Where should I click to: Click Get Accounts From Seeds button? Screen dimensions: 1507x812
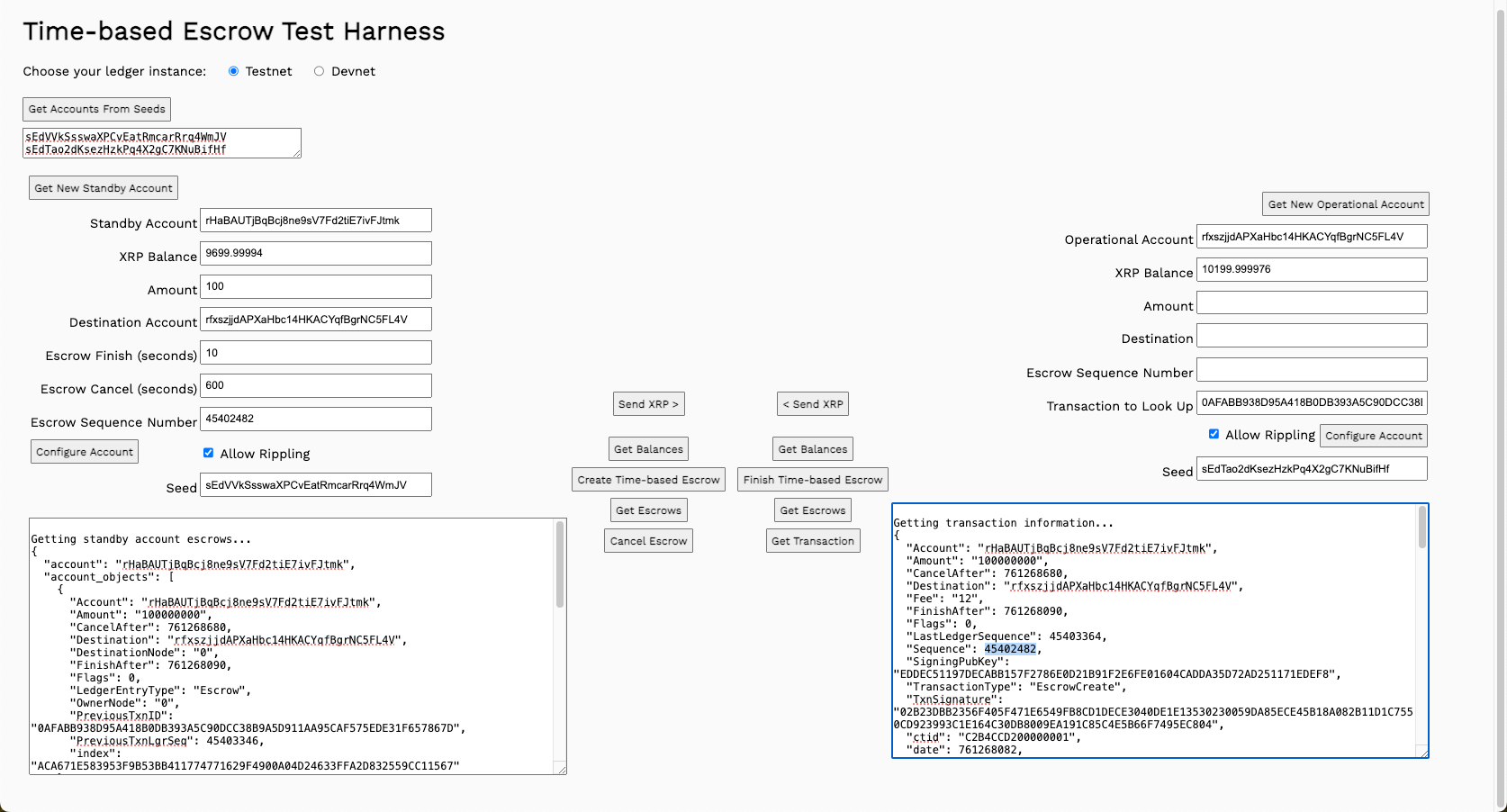tap(96, 109)
